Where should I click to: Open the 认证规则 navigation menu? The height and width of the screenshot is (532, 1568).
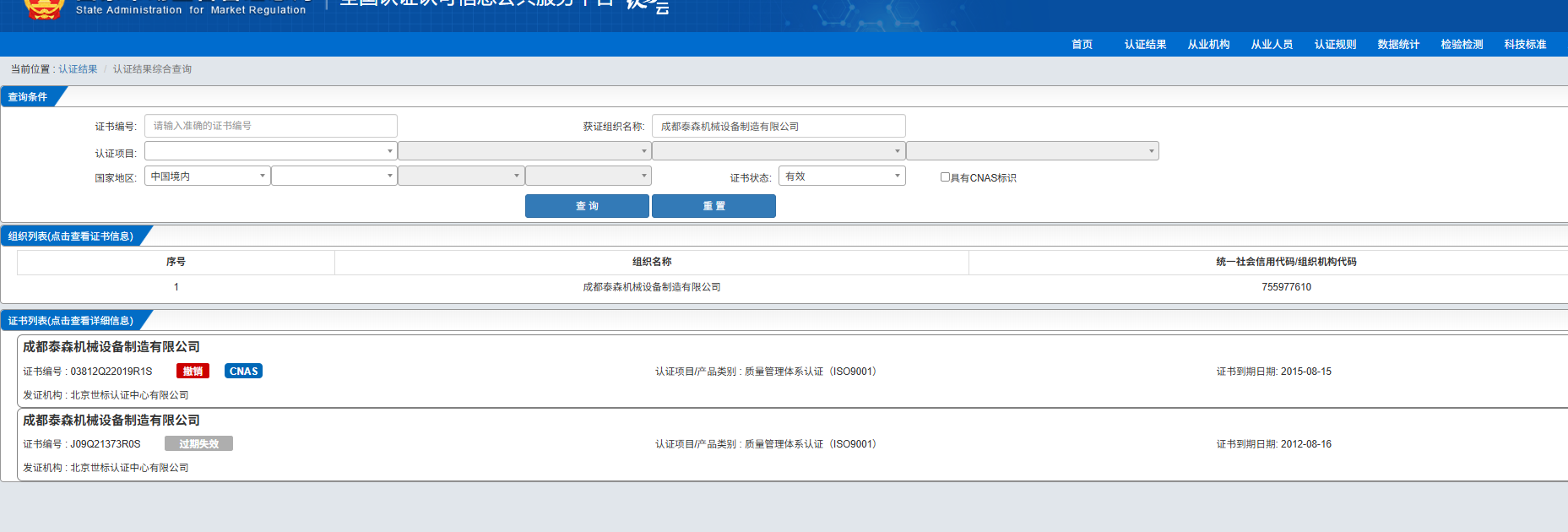pyautogui.click(x=1335, y=45)
